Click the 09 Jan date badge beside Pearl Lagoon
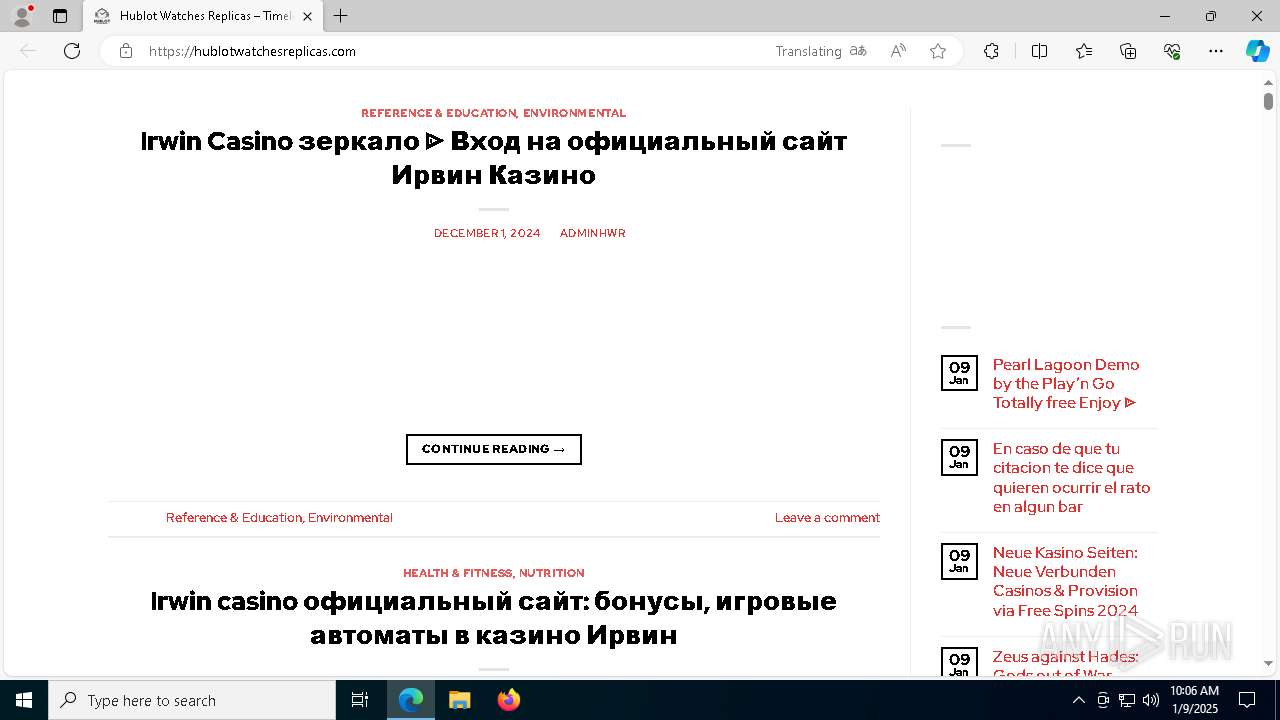The width and height of the screenshot is (1280, 720). click(959, 373)
